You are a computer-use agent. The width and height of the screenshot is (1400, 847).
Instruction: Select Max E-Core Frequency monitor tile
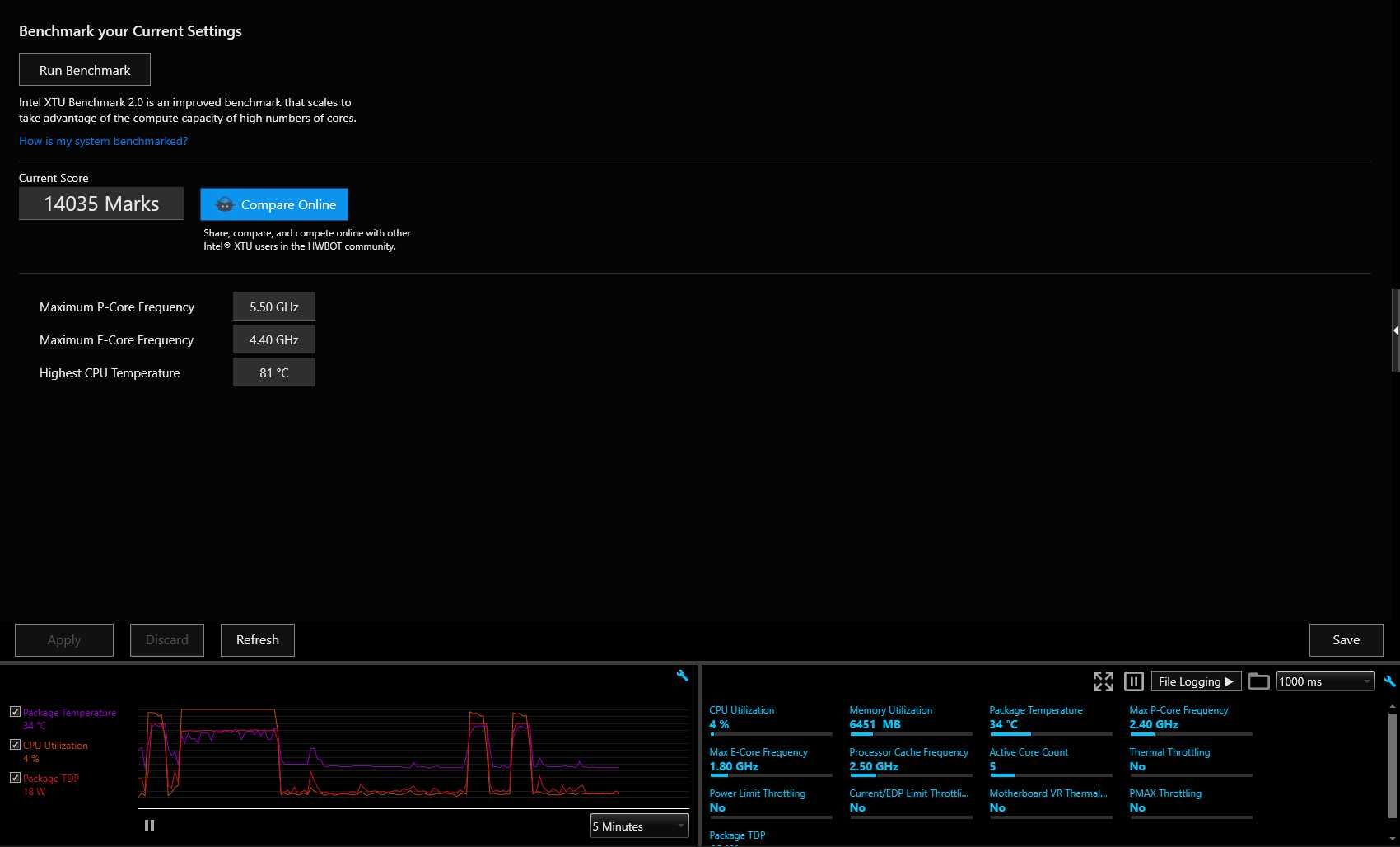pos(771,761)
